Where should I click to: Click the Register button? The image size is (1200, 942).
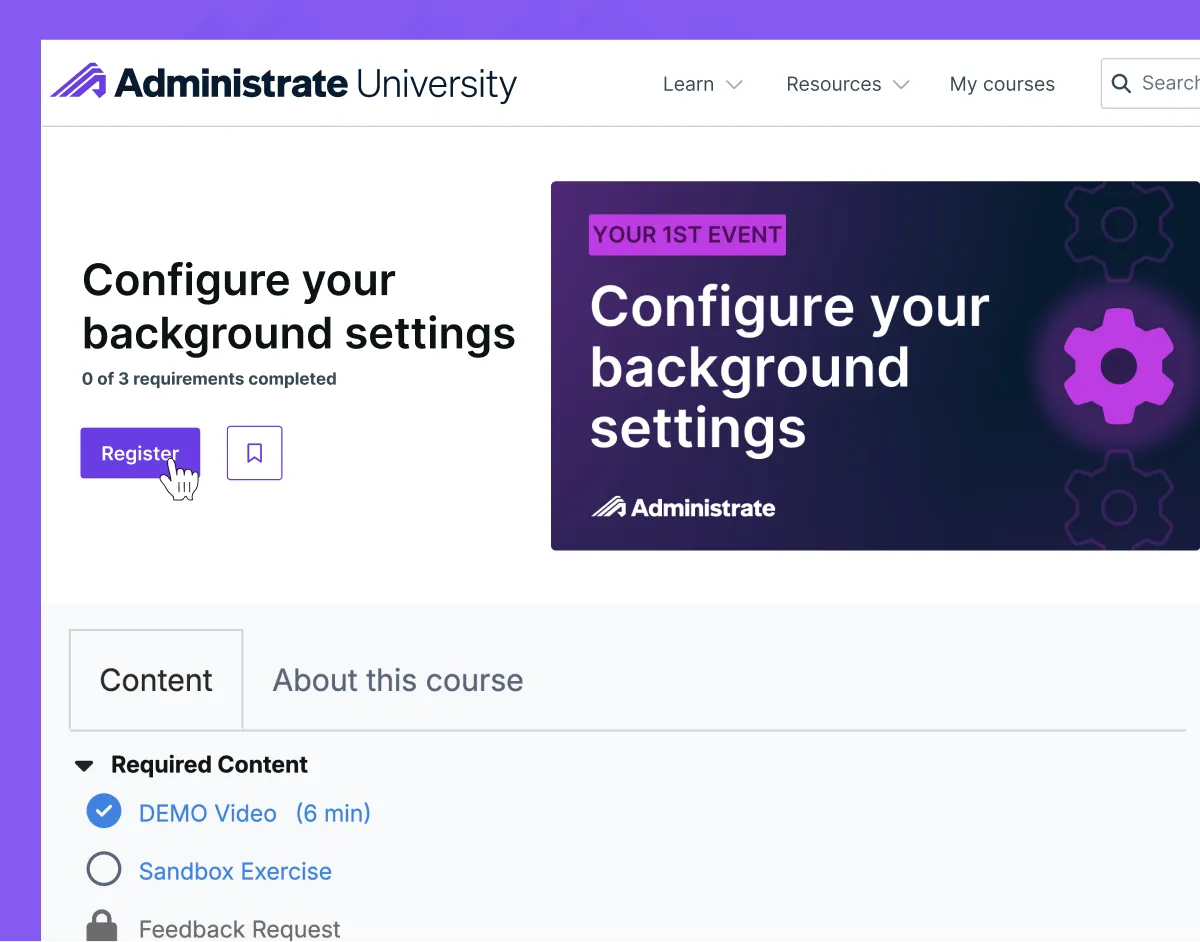pos(140,453)
